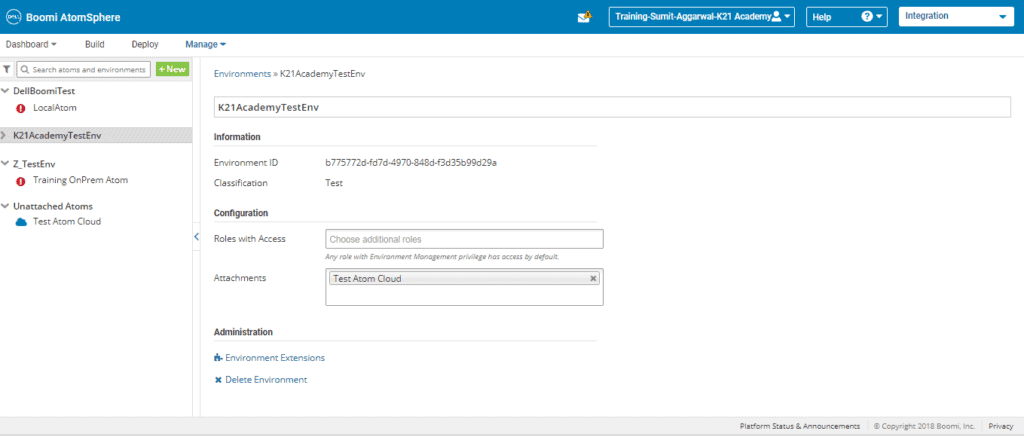Click the Environments breadcrumb link
Viewport: 1024px width, 437px height.
point(242,74)
